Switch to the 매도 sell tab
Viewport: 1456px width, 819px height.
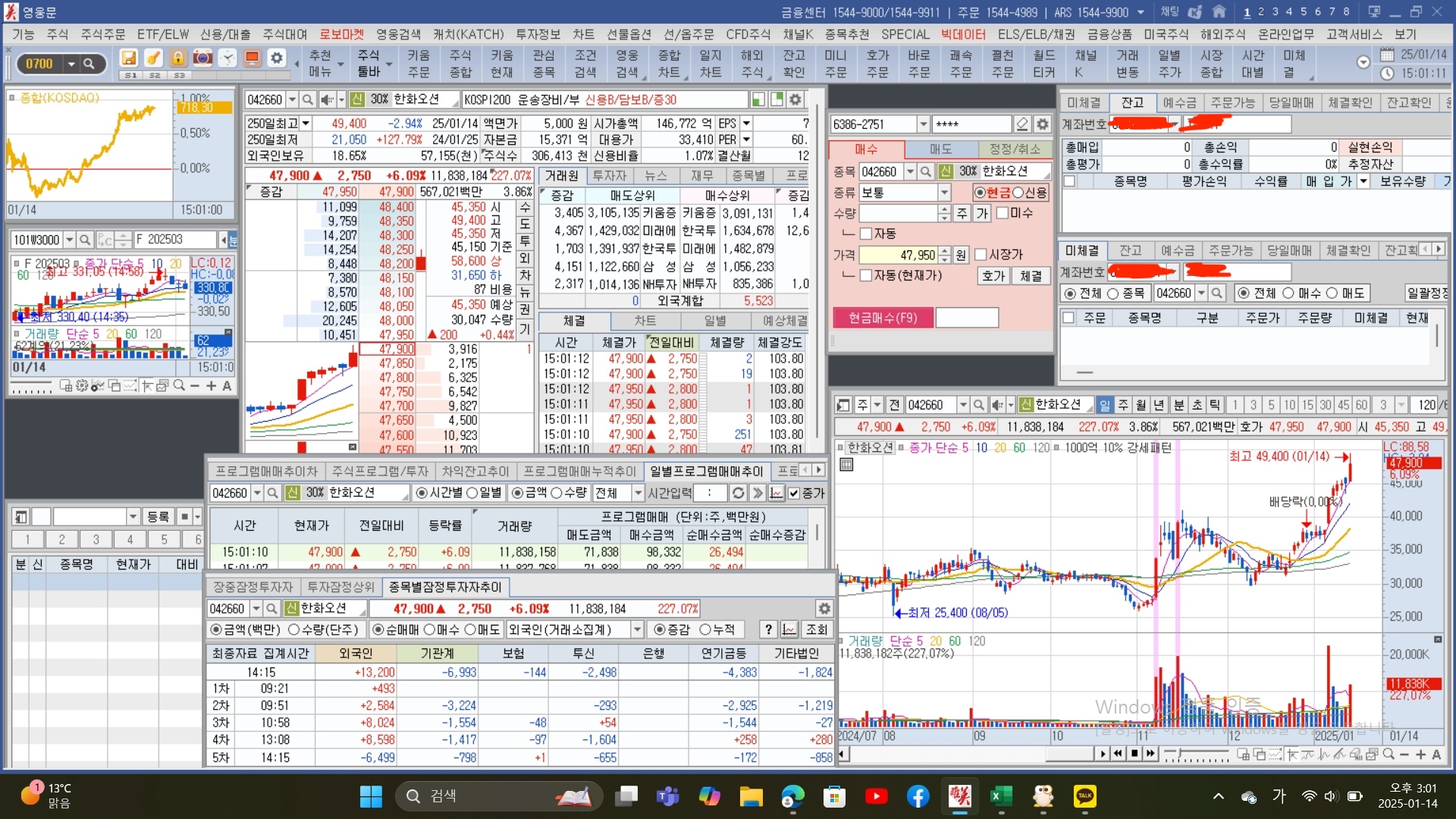[940, 149]
